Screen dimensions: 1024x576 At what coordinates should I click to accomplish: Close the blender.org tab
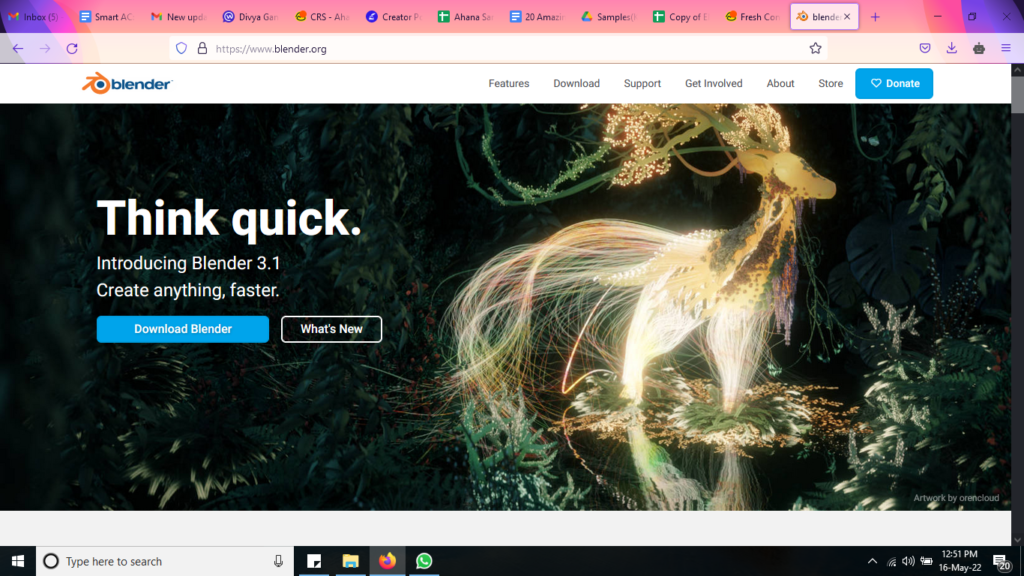(x=847, y=17)
